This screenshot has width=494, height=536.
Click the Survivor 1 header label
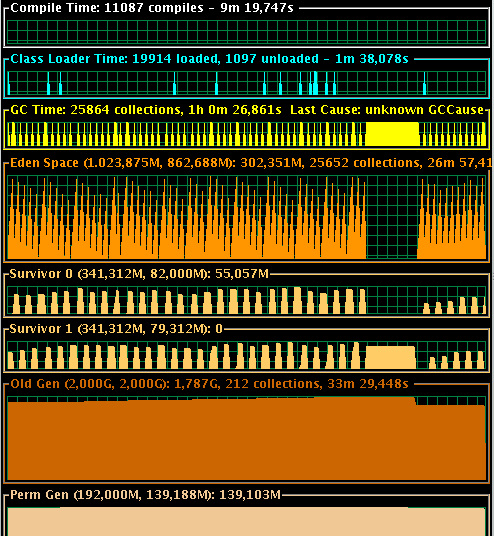coord(116,329)
